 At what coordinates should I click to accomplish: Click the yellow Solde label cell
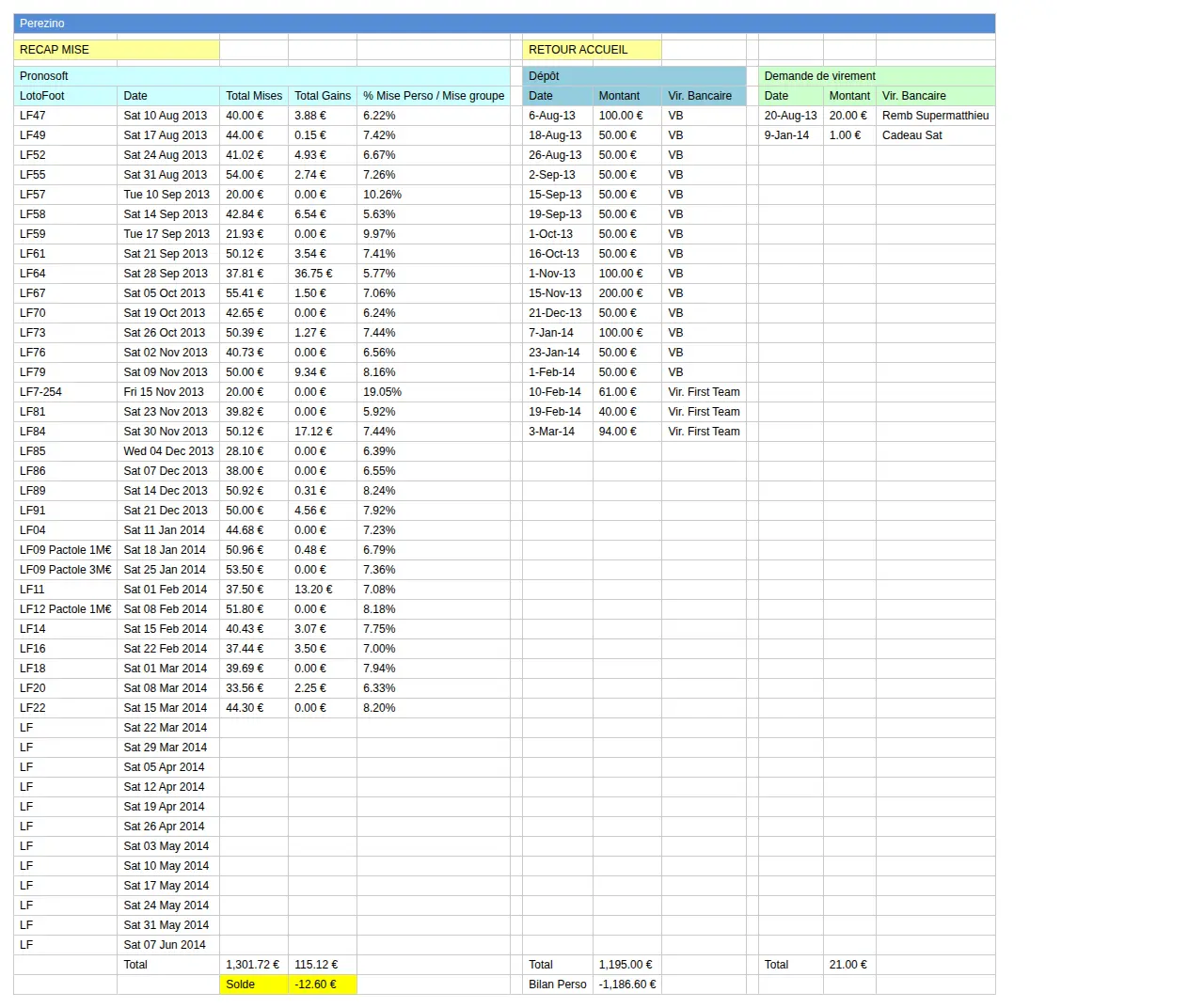pyautogui.click(x=254, y=984)
